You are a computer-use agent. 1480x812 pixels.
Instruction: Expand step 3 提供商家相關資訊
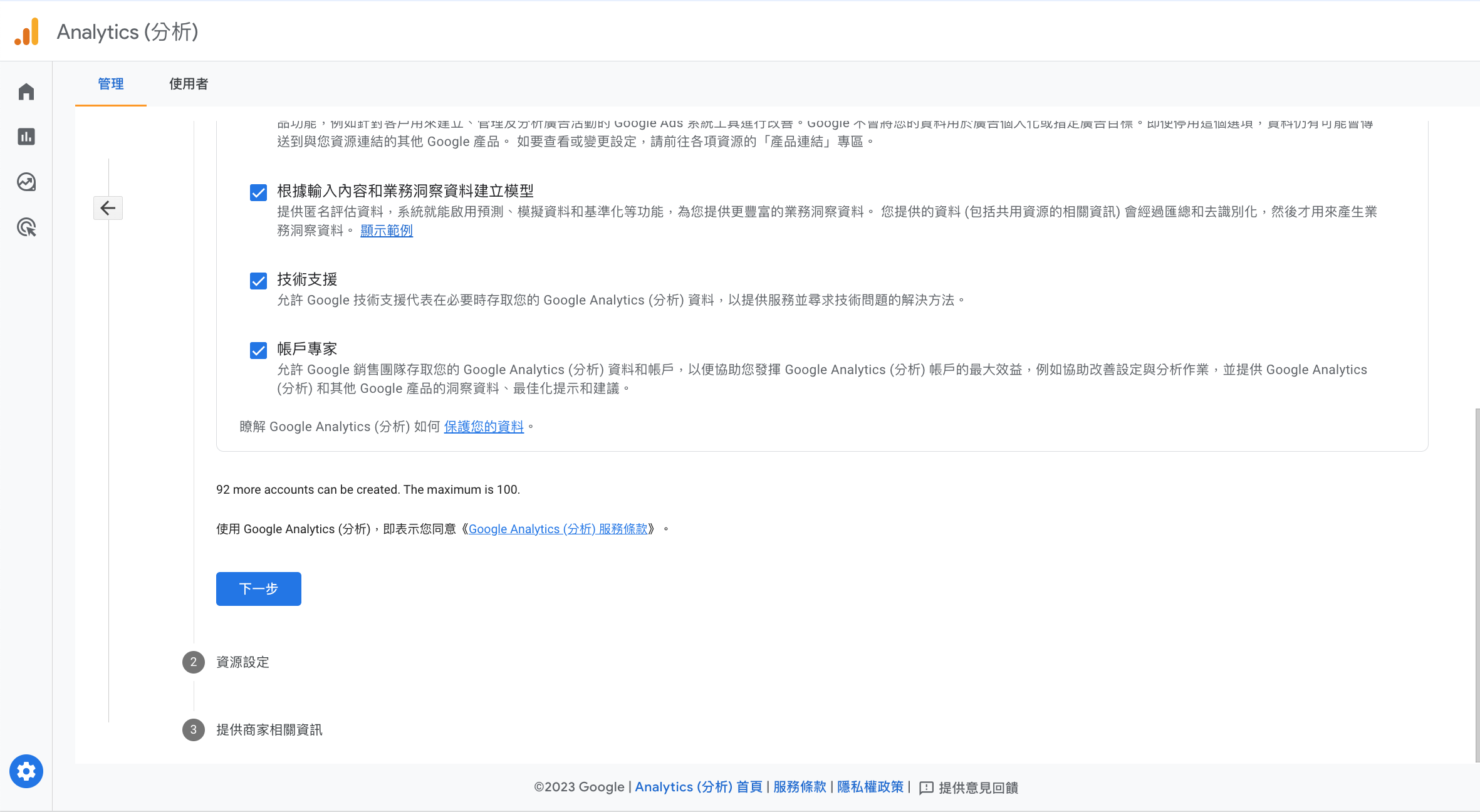269,730
